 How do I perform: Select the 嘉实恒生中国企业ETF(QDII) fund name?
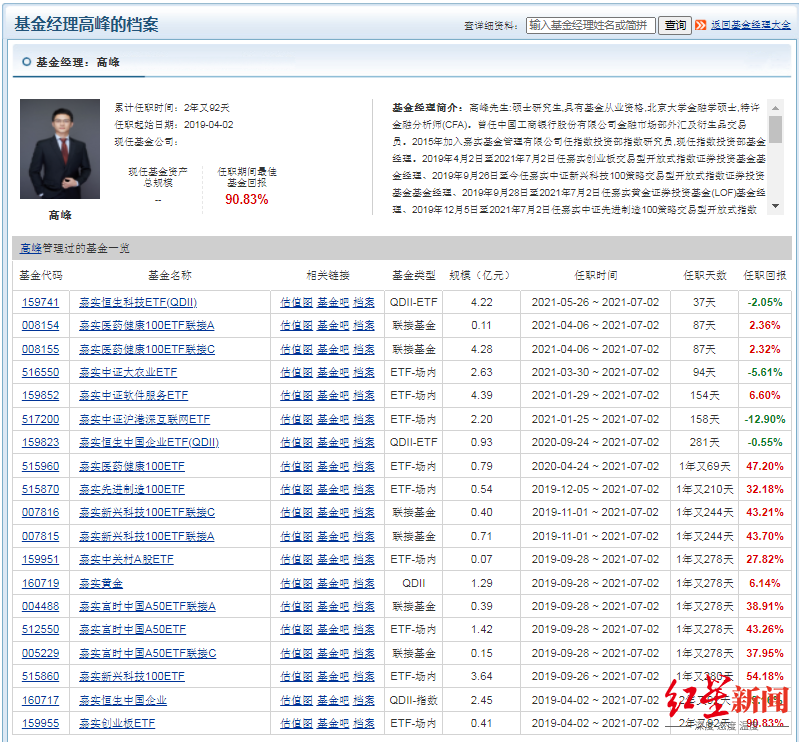pyautogui.click(x=149, y=442)
